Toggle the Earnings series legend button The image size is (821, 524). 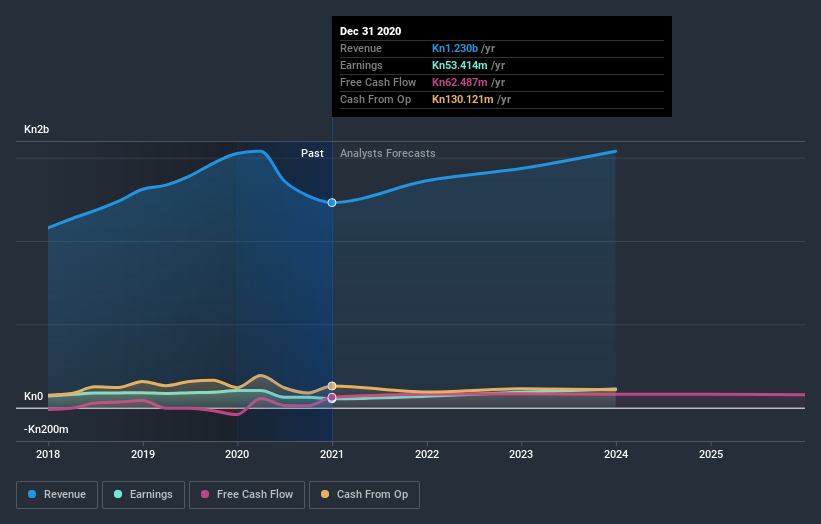click(143, 495)
